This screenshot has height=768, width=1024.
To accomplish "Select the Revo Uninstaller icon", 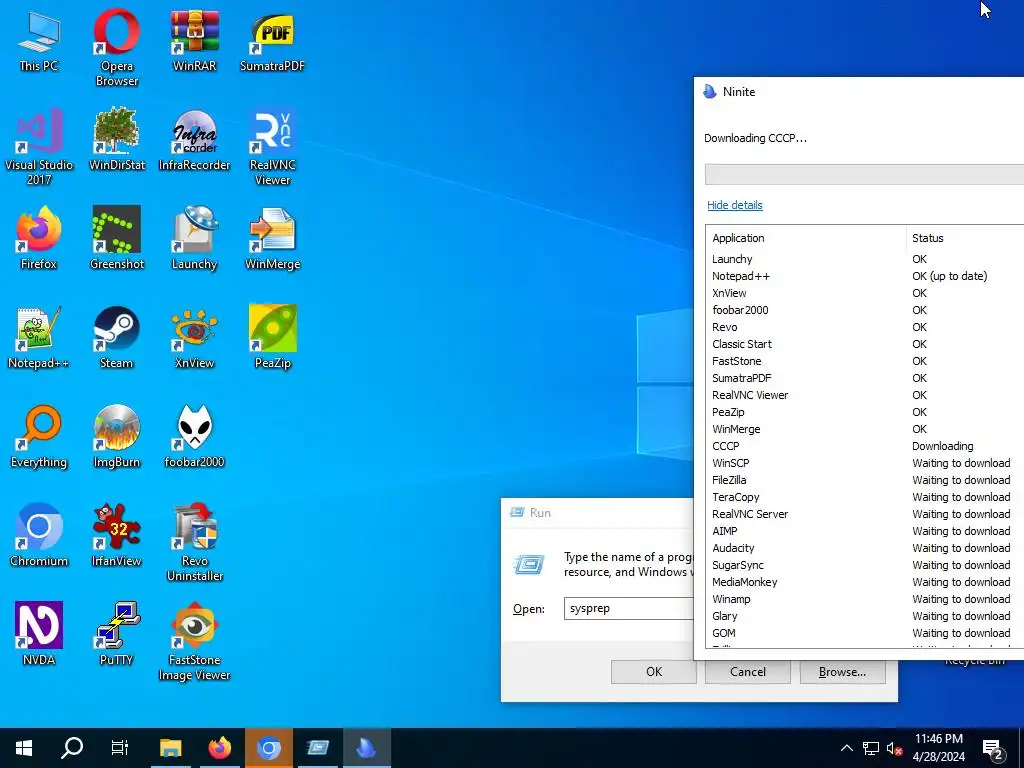I will pyautogui.click(x=195, y=542).
